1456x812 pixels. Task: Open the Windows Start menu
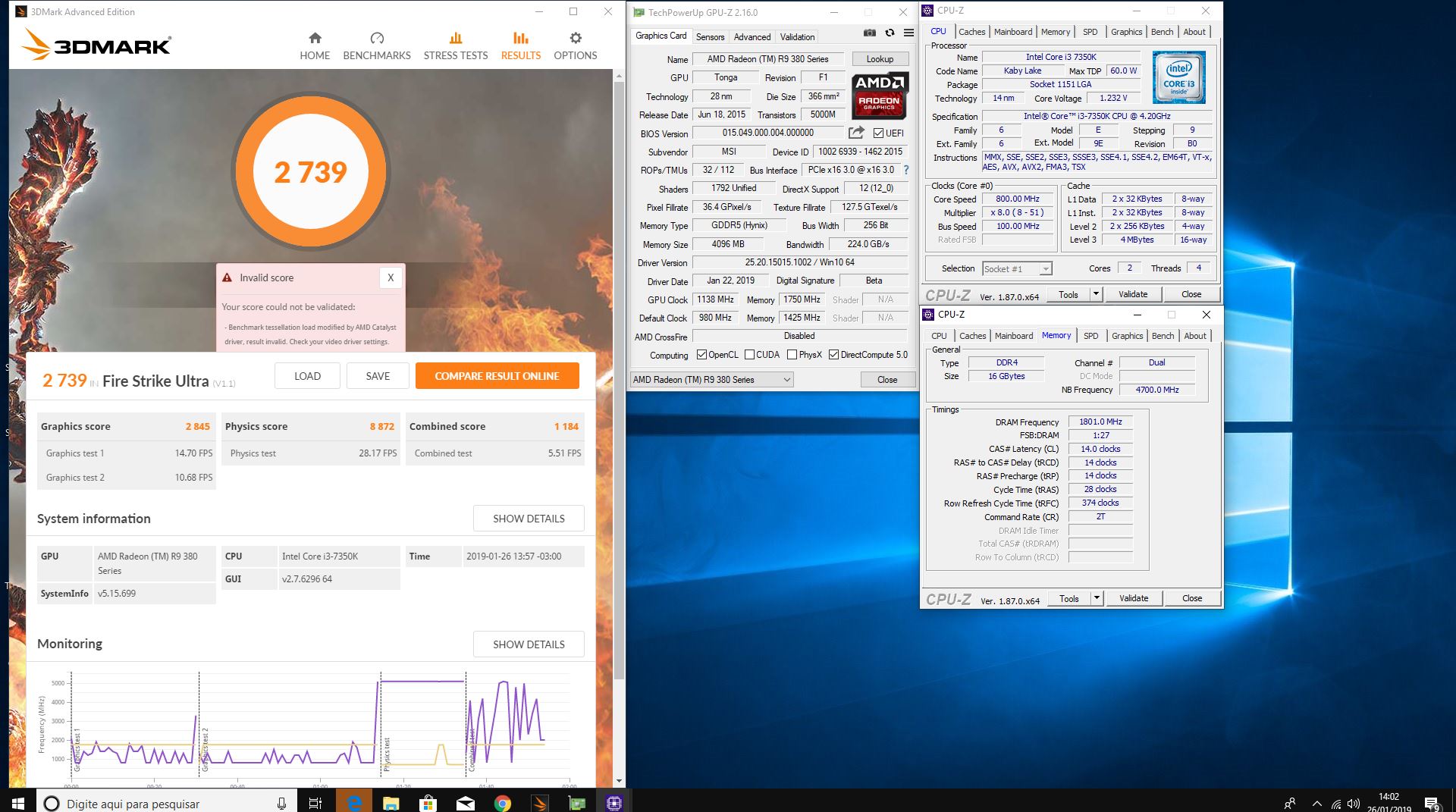(x=18, y=802)
